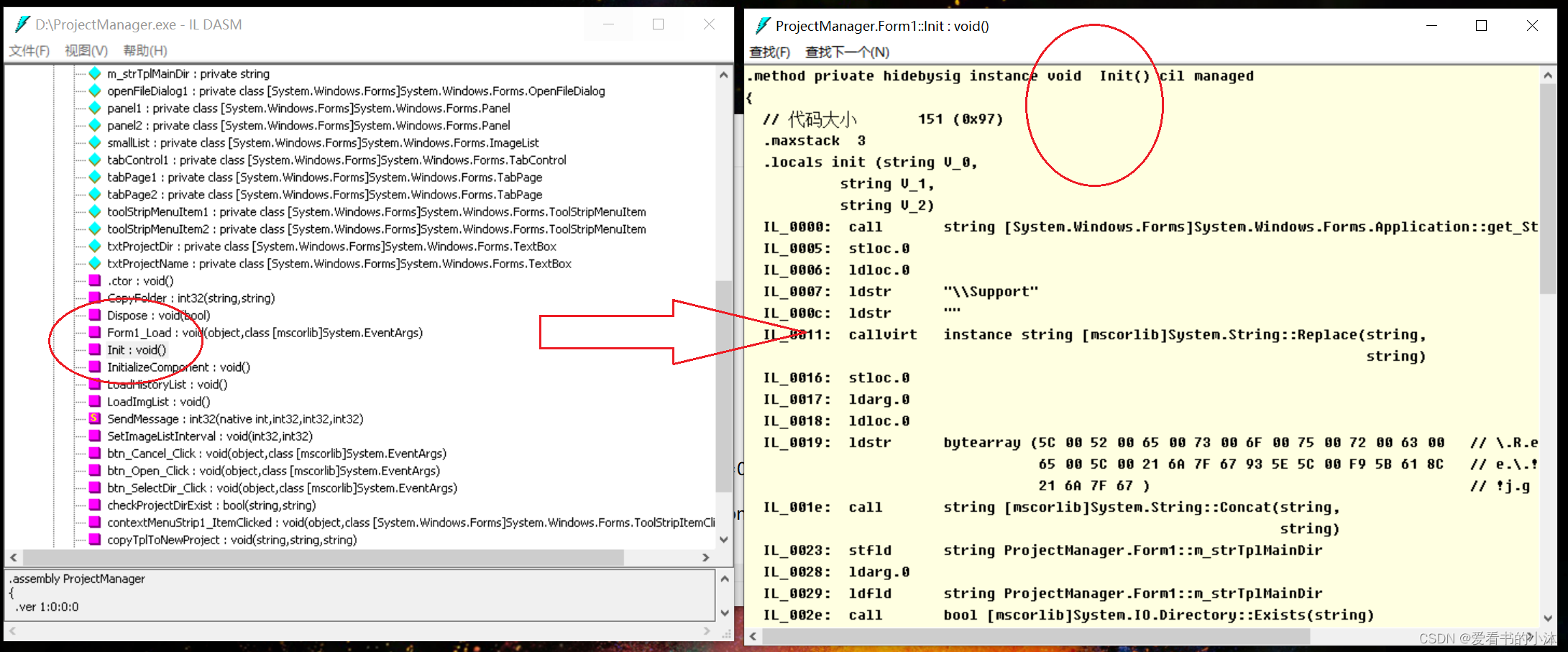Select the tabPage1 field entry
The image size is (1568, 652).
324,178
